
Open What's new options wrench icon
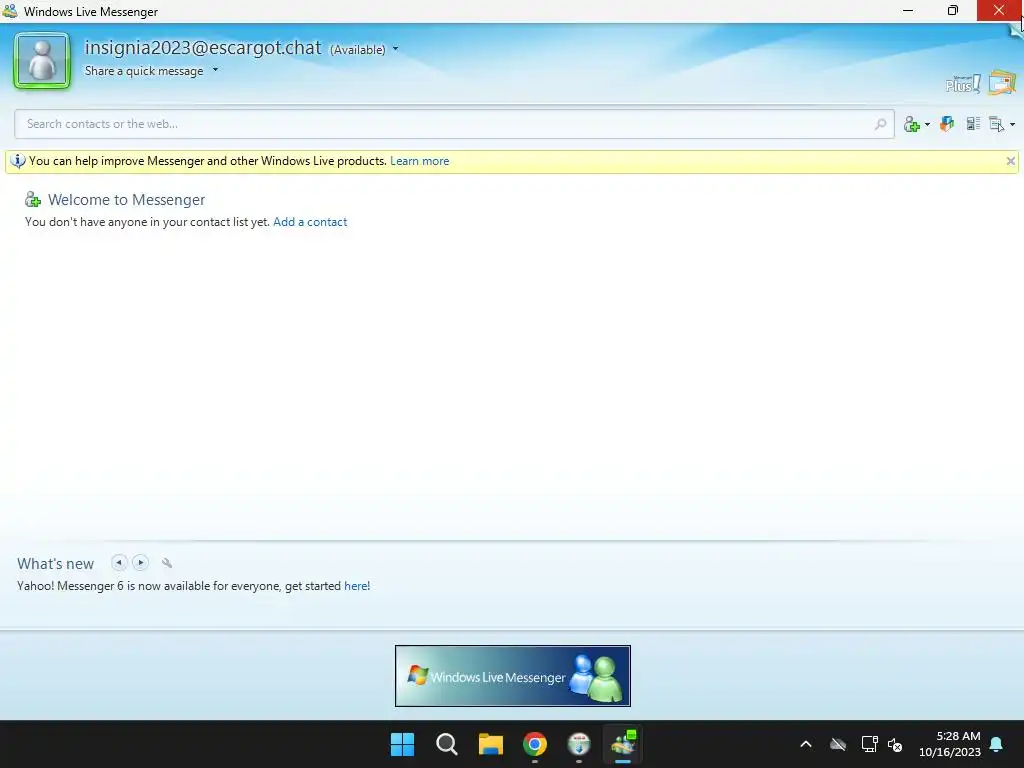coord(167,563)
